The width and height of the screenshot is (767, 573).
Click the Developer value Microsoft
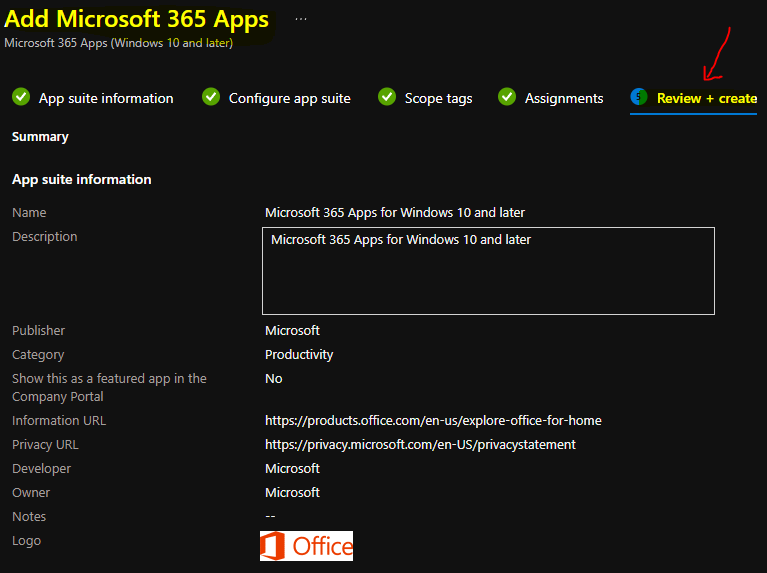[x=292, y=468]
